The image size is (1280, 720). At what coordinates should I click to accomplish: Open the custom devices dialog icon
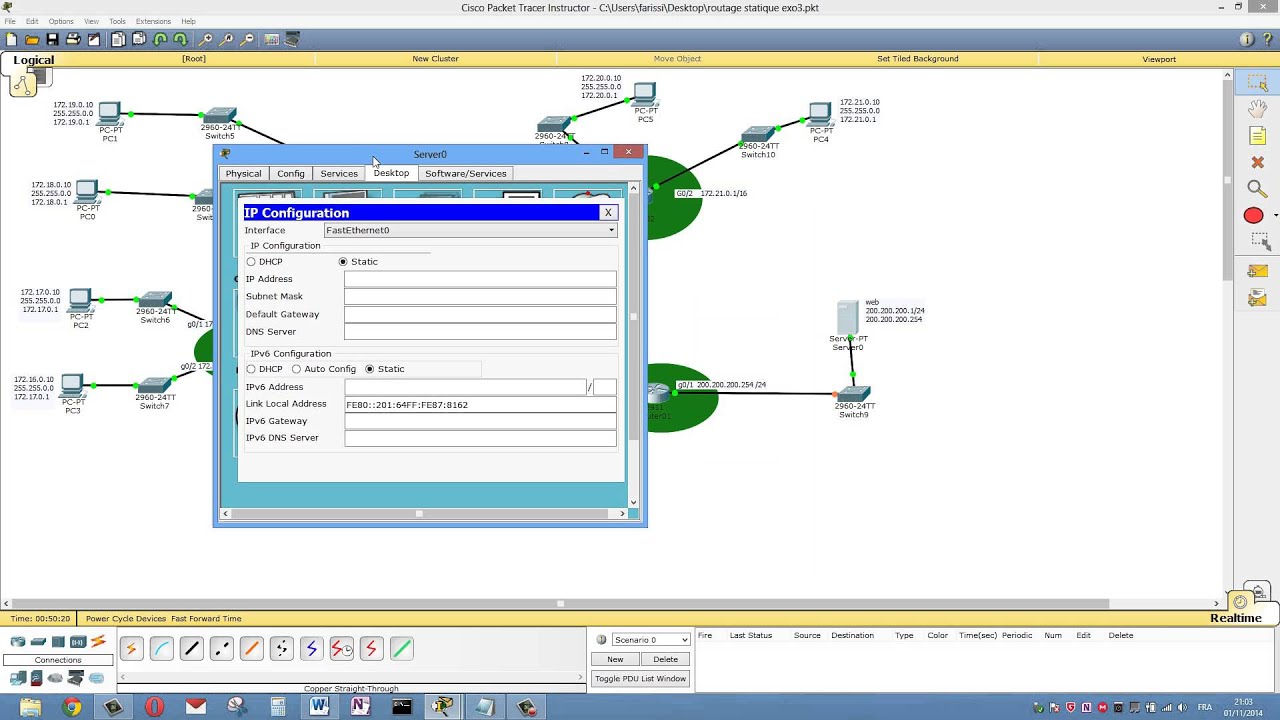[293, 39]
